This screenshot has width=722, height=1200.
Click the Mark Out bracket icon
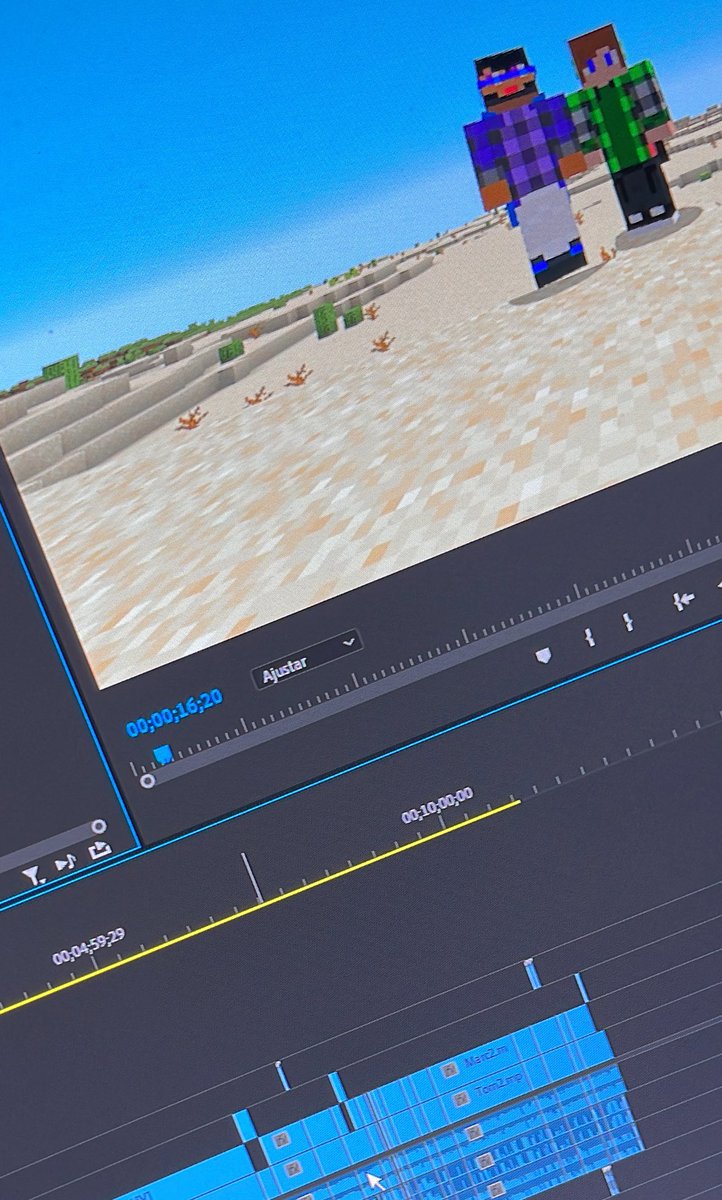click(628, 622)
